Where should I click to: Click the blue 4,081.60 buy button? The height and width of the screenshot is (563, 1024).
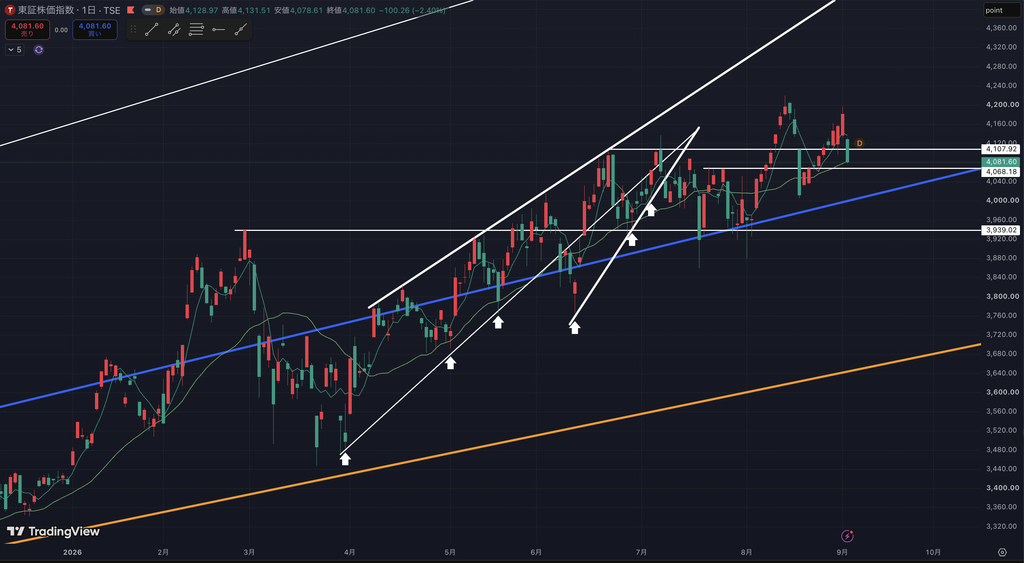pos(95,29)
